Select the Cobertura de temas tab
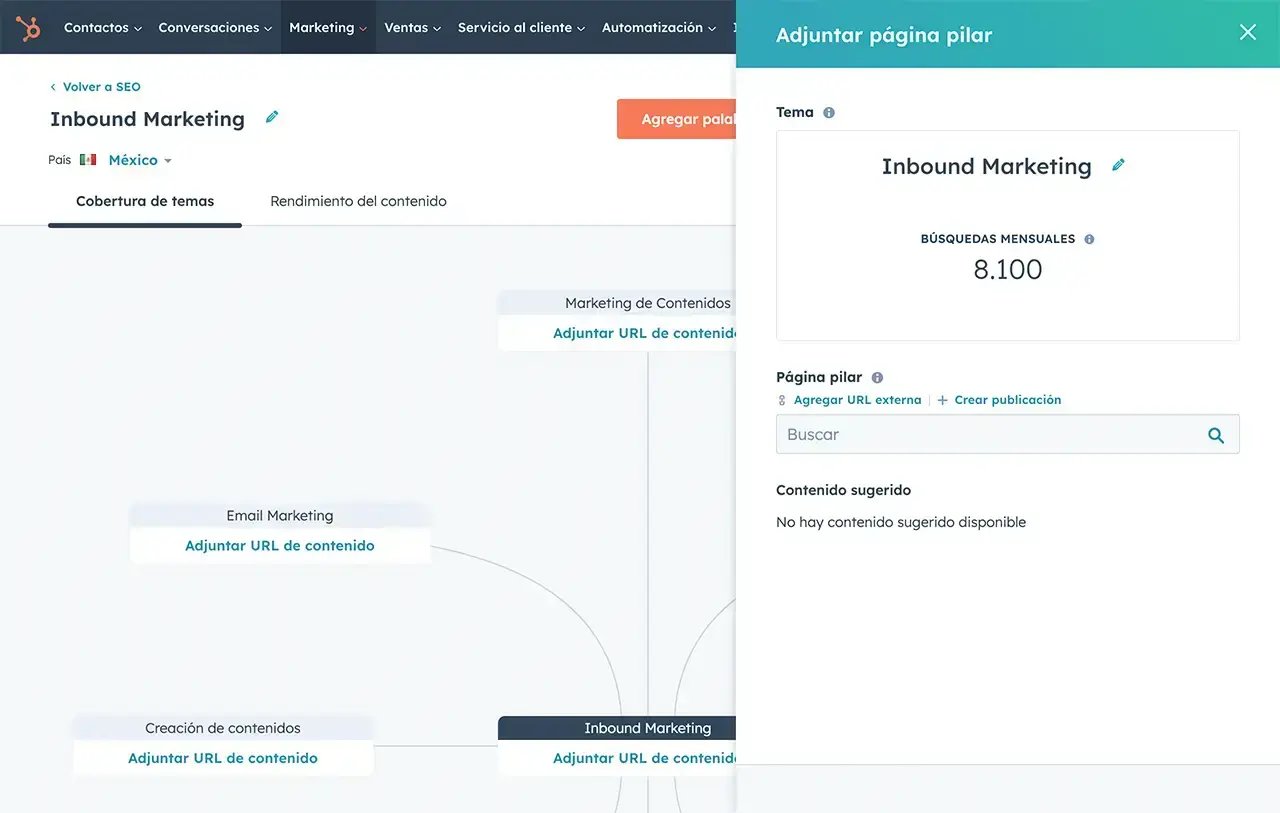 pos(145,201)
